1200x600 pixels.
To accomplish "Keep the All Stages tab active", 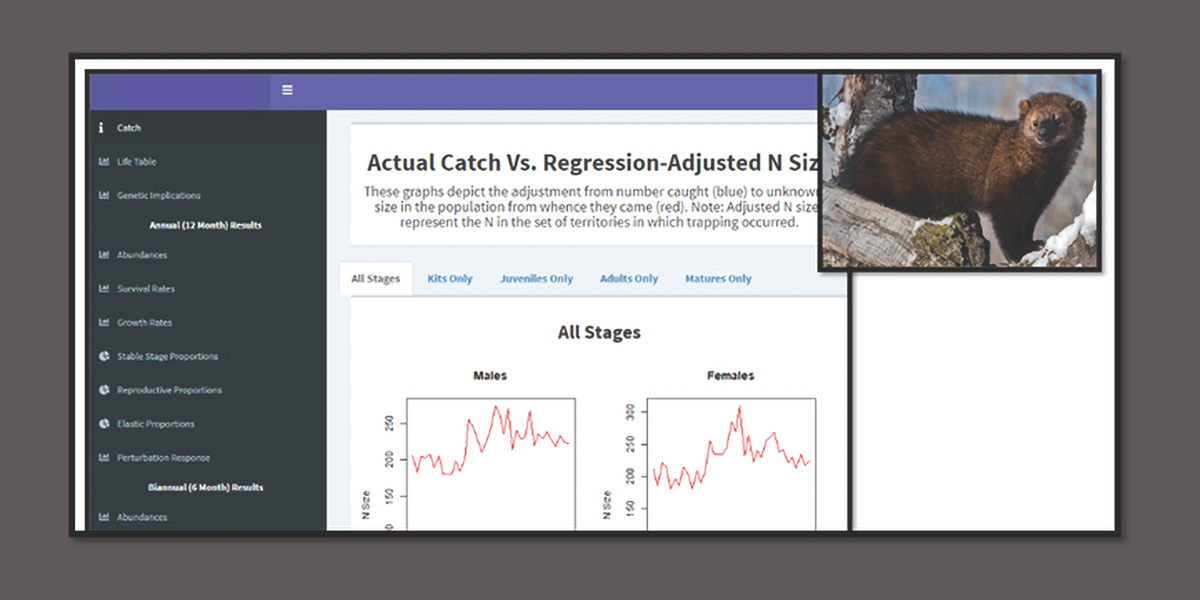I will point(376,278).
